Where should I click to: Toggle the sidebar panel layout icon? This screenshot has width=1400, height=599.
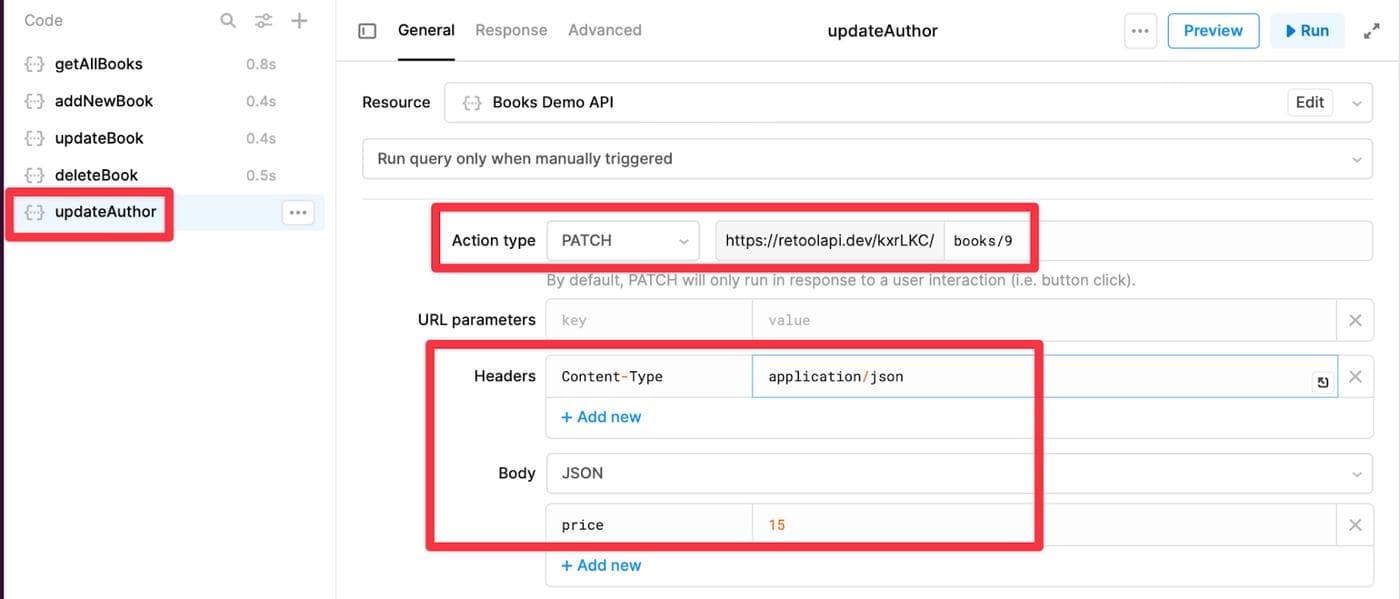click(367, 31)
